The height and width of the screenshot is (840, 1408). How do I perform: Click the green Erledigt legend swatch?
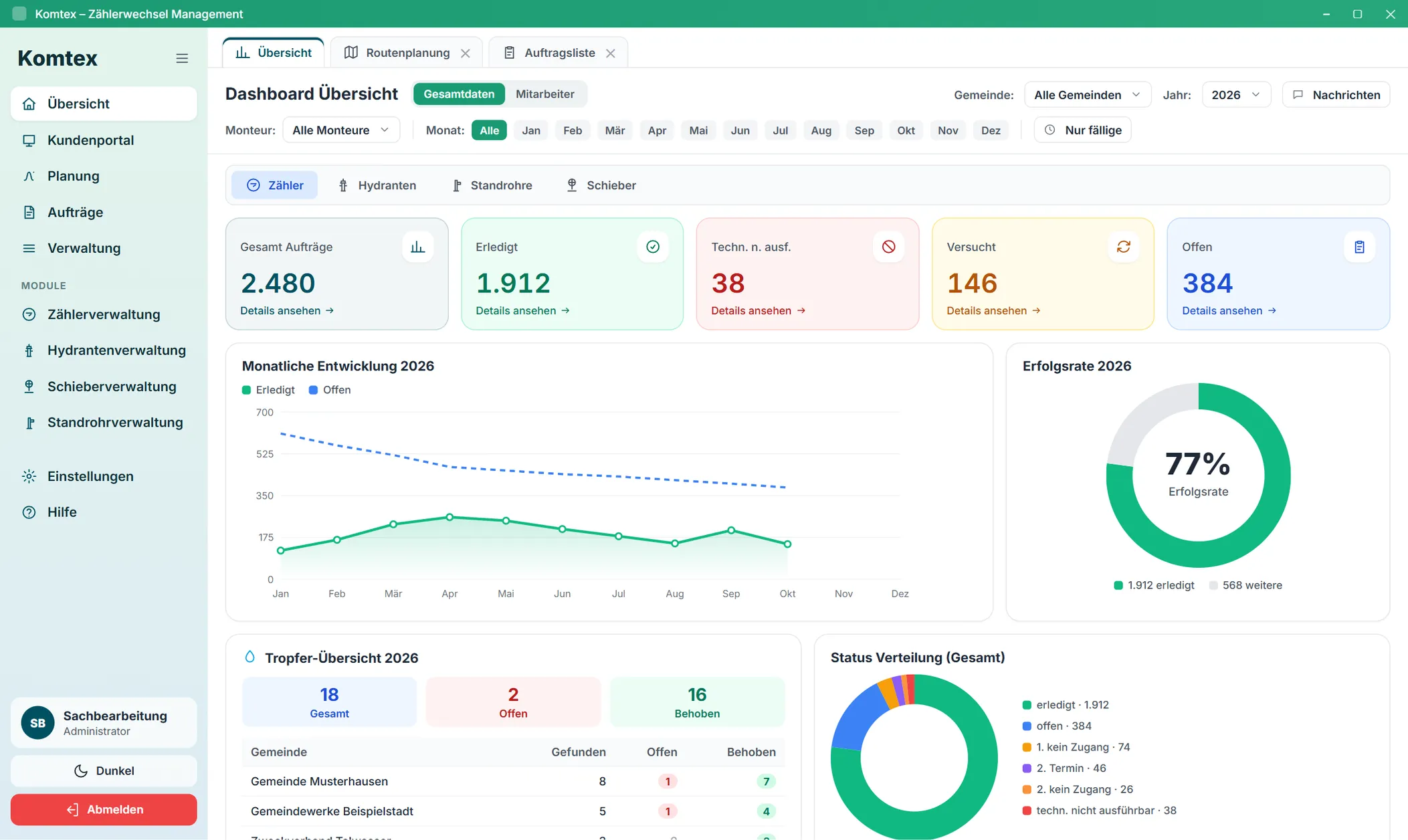point(246,390)
